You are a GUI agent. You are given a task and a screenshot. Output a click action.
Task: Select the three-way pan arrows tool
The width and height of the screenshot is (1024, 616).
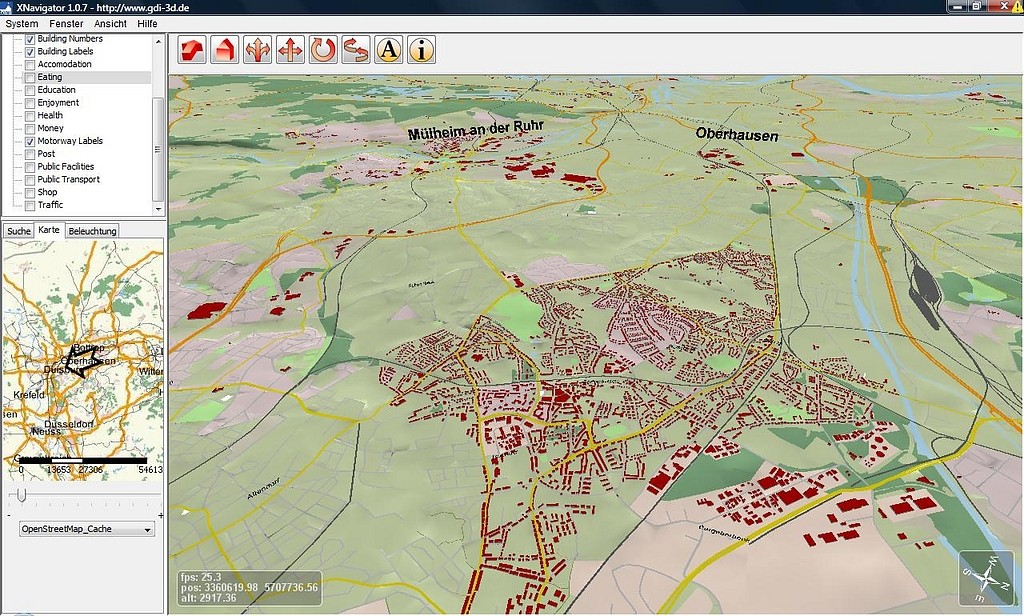[256, 50]
